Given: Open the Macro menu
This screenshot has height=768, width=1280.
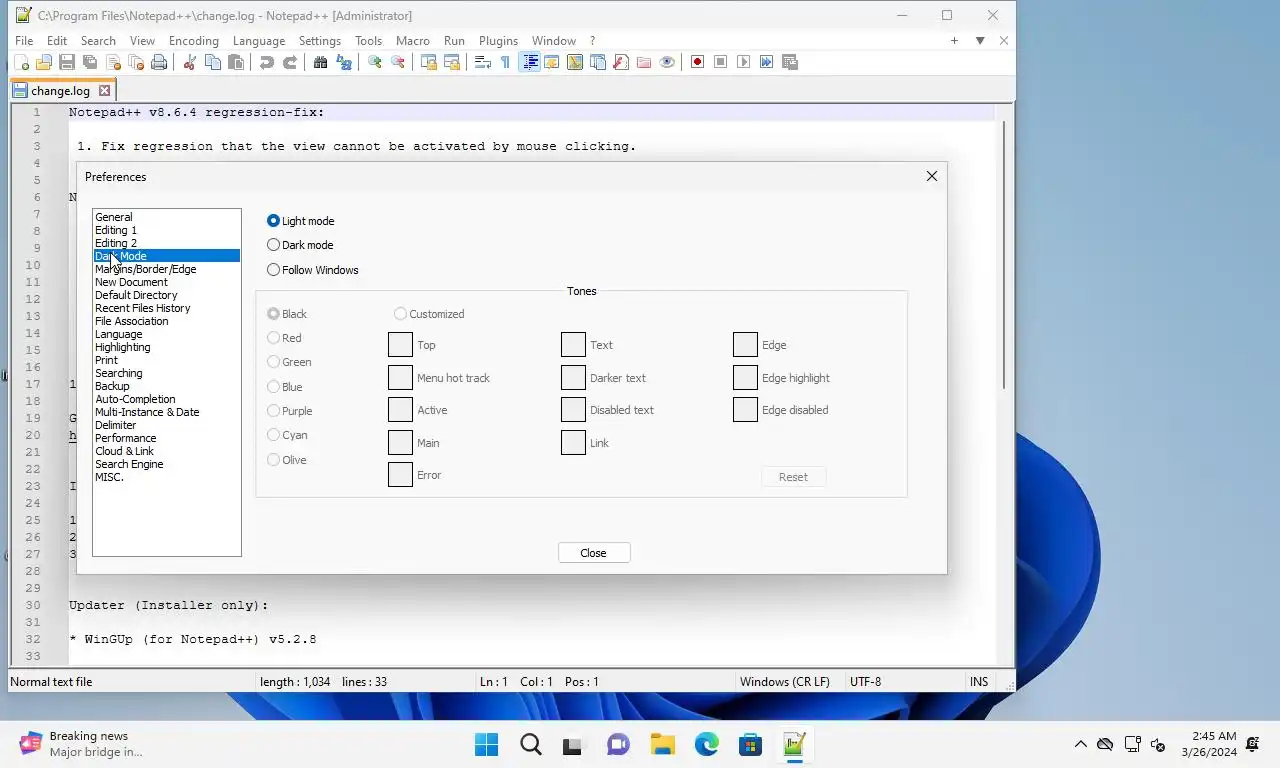Looking at the screenshot, I should 413,41.
